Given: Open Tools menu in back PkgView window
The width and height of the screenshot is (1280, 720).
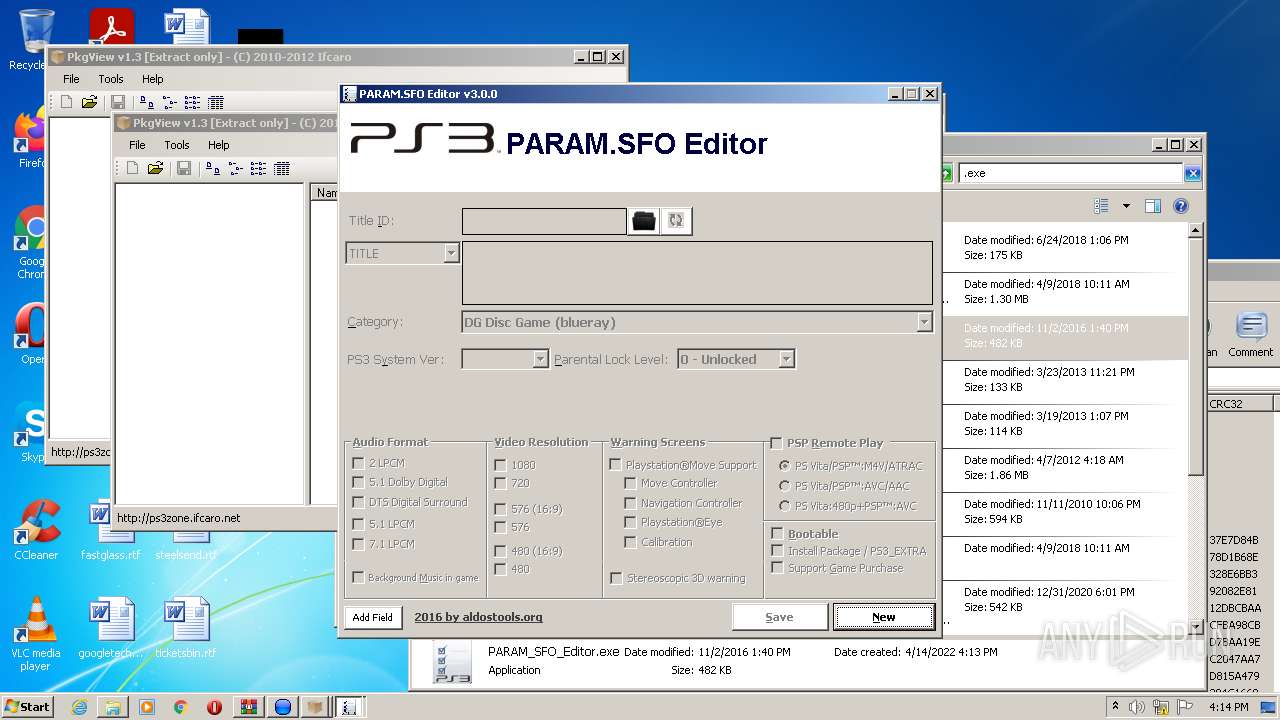Looking at the screenshot, I should tap(111, 79).
